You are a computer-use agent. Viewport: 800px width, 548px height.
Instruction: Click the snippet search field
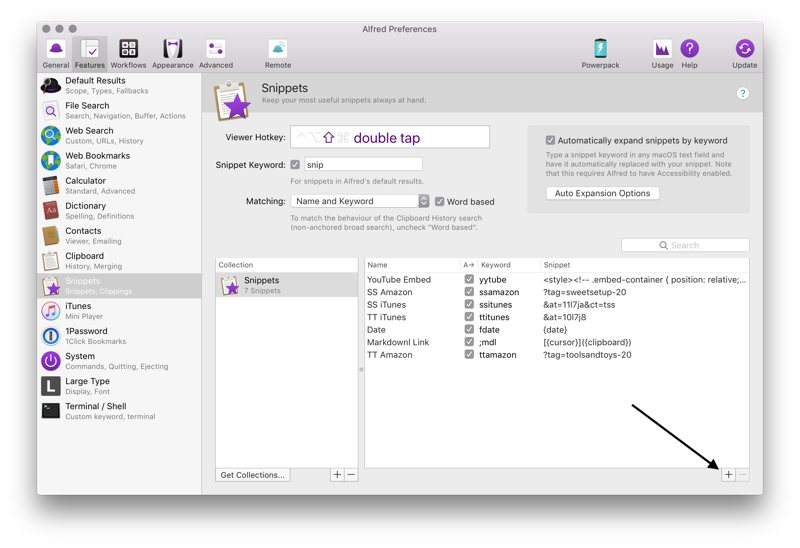(685, 245)
